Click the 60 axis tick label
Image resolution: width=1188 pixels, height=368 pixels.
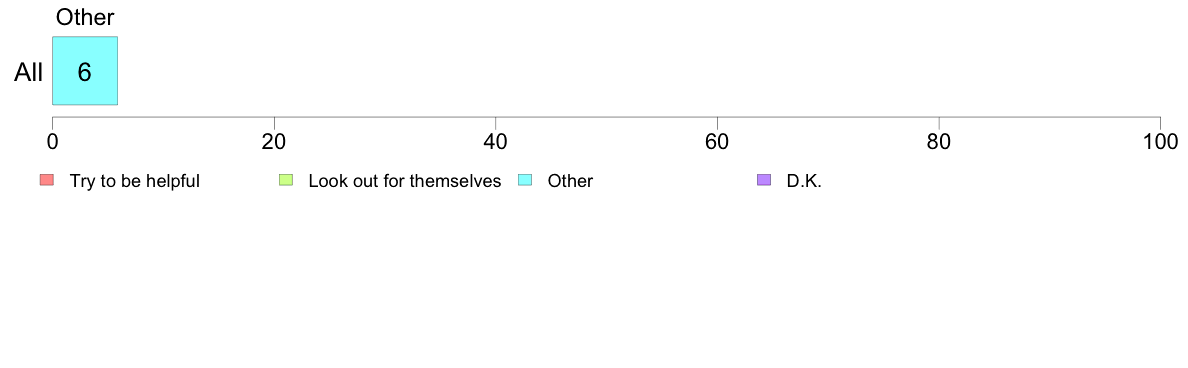click(717, 142)
